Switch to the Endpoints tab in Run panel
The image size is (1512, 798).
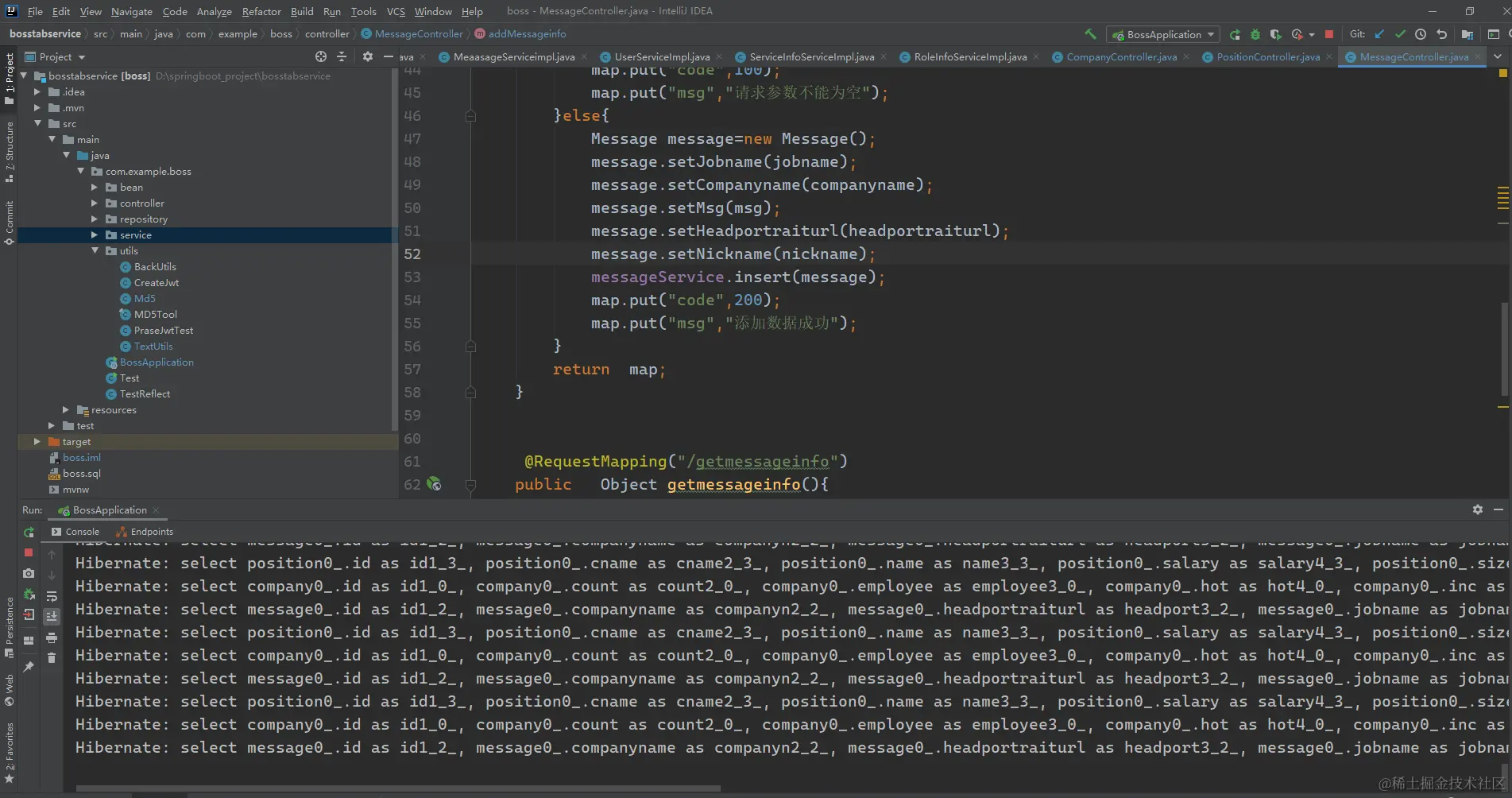(x=145, y=532)
